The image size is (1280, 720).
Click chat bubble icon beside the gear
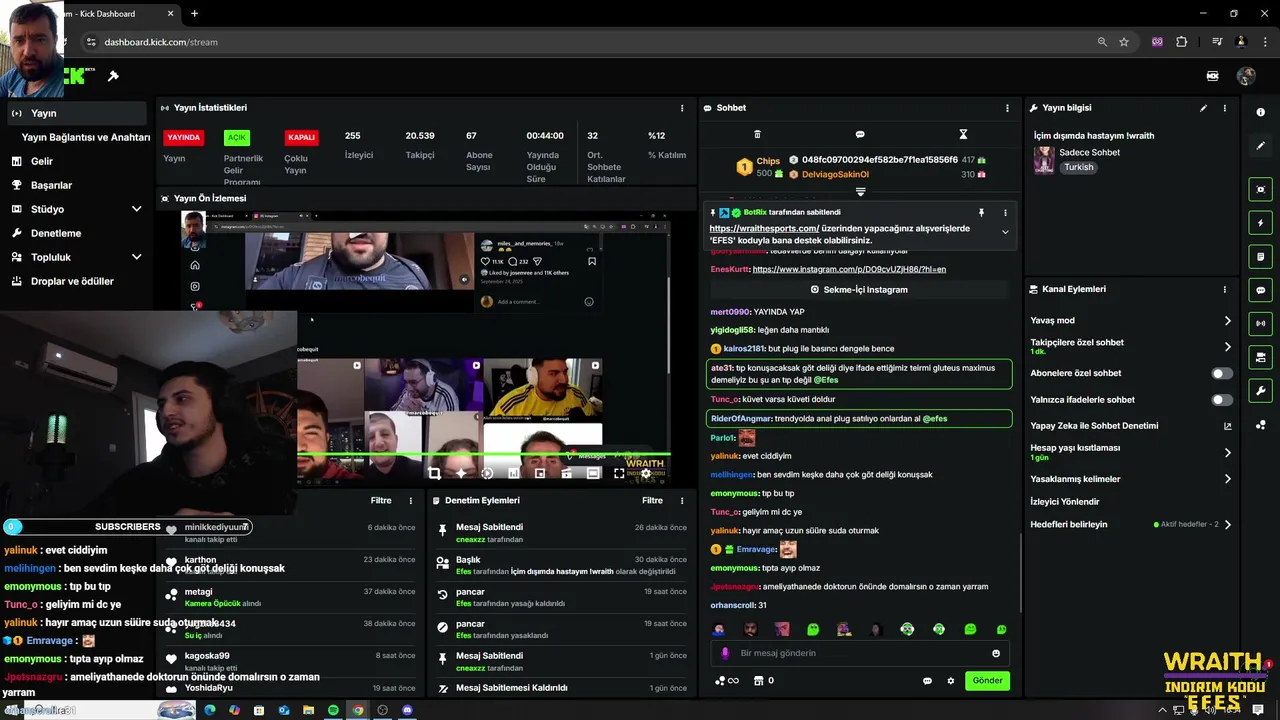[x=927, y=681]
